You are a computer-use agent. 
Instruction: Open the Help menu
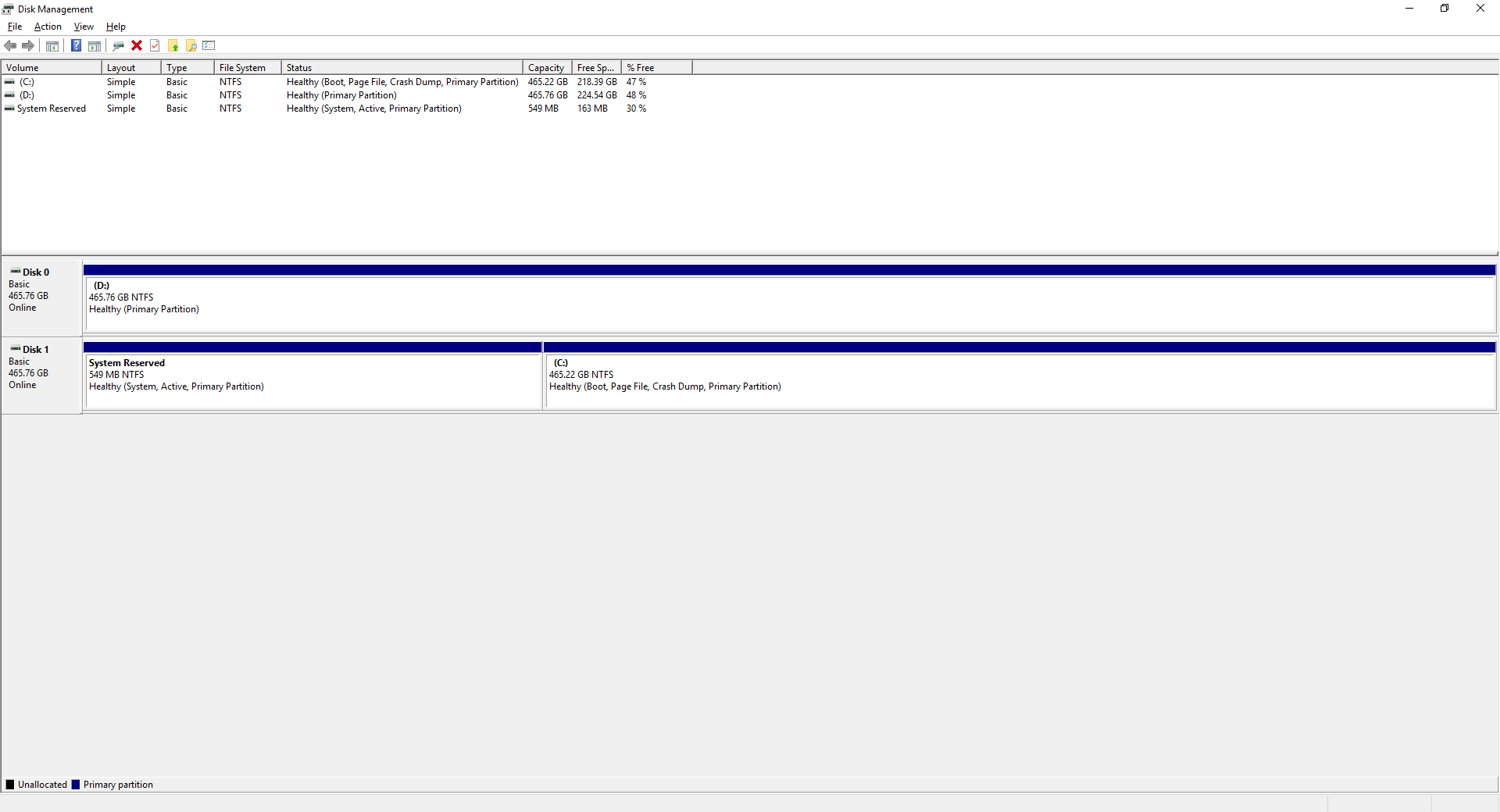[x=116, y=27]
